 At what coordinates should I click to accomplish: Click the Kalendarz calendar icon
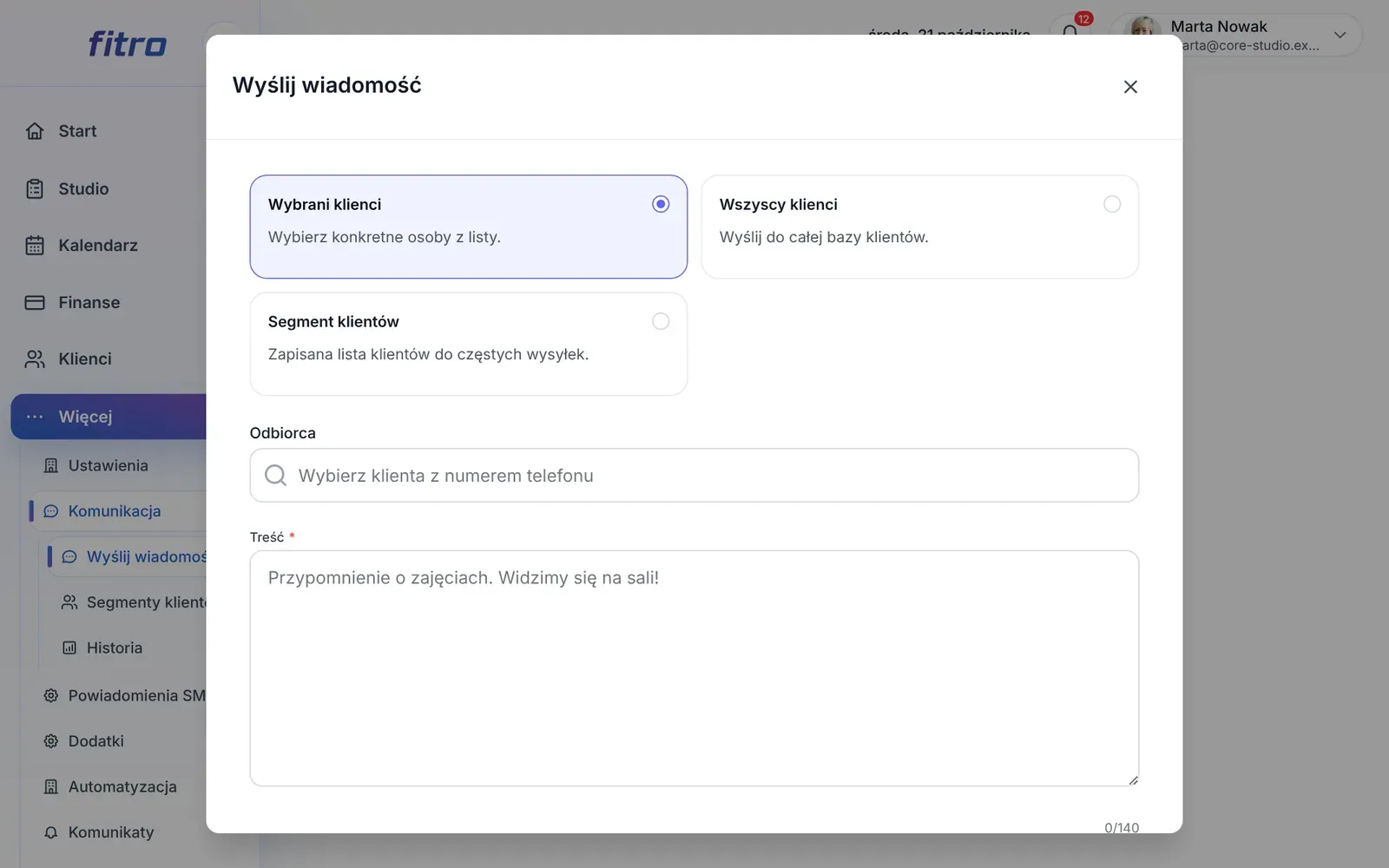[x=35, y=246]
